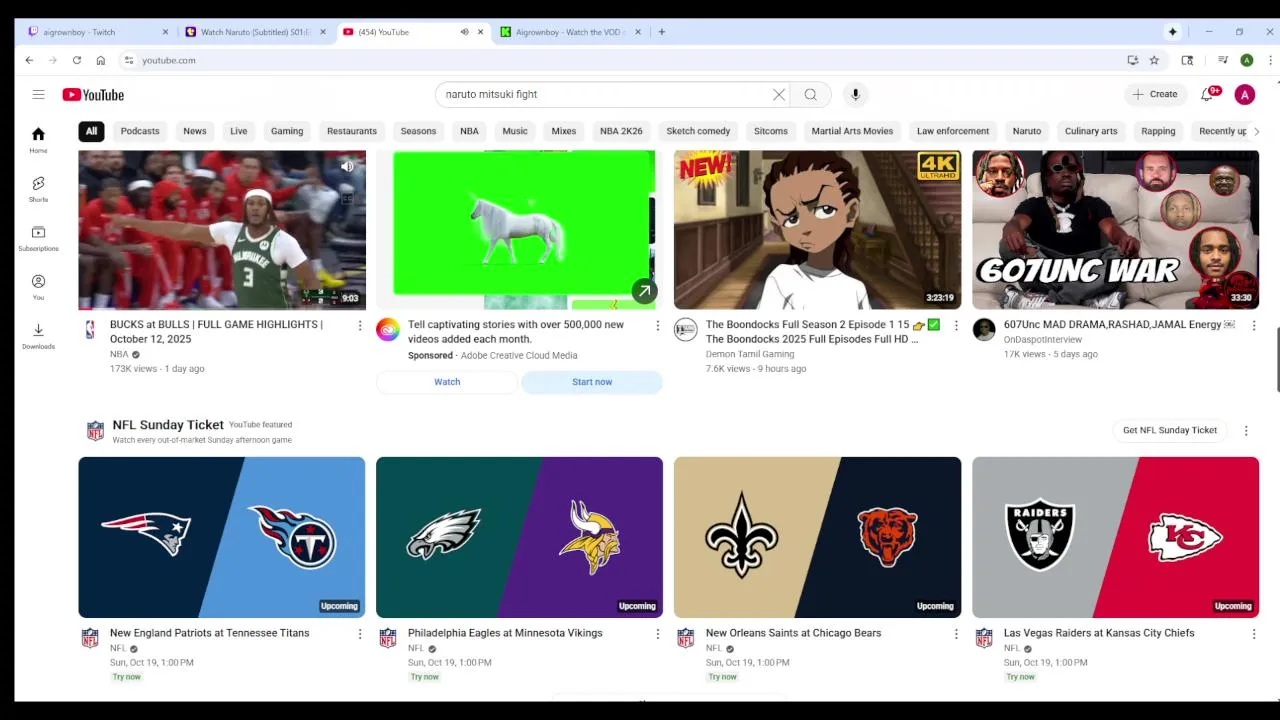Click Start now on the Adobe ad
This screenshot has height=720, width=1280.
point(592,382)
